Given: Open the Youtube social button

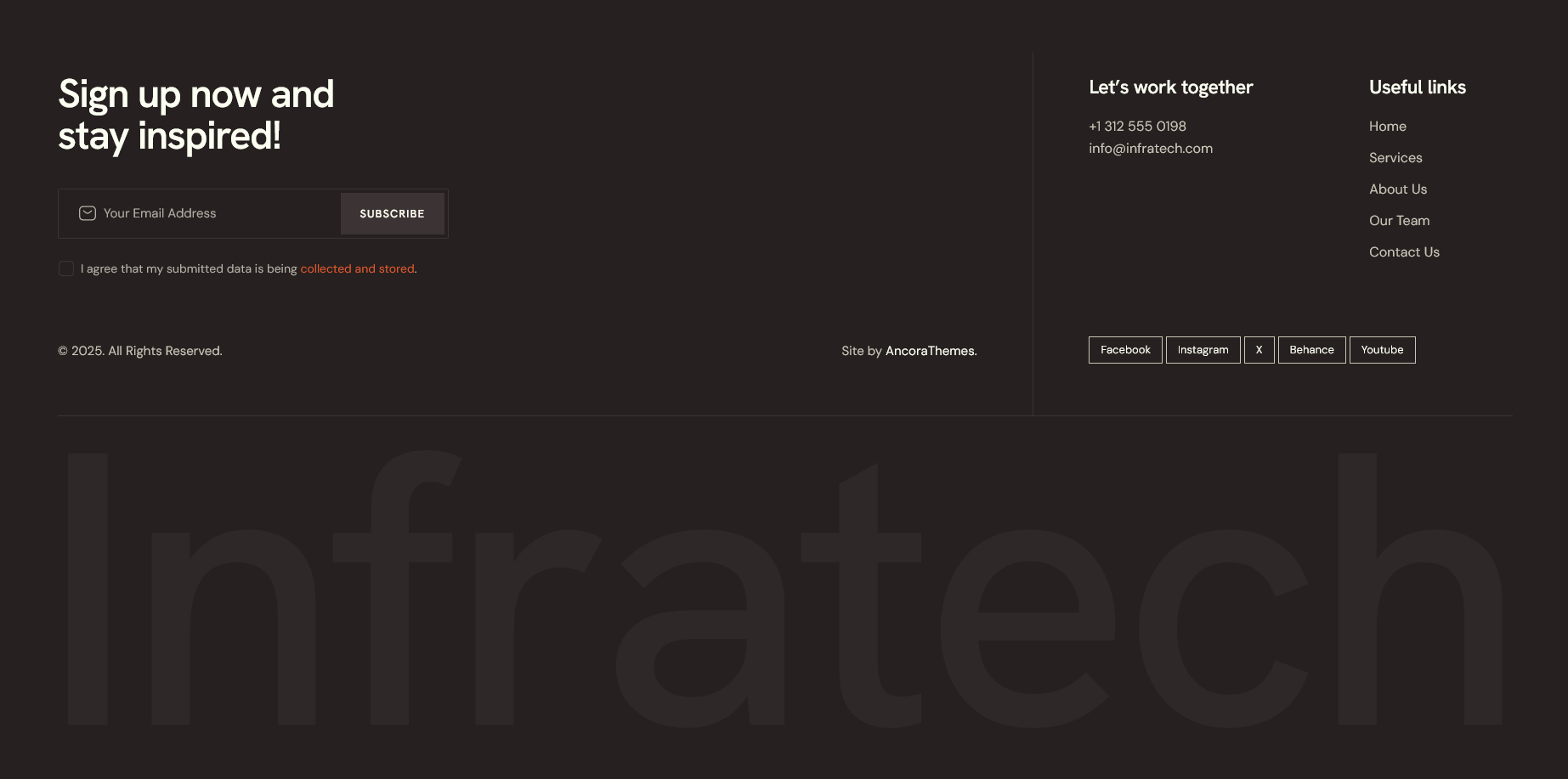Looking at the screenshot, I should (1382, 350).
